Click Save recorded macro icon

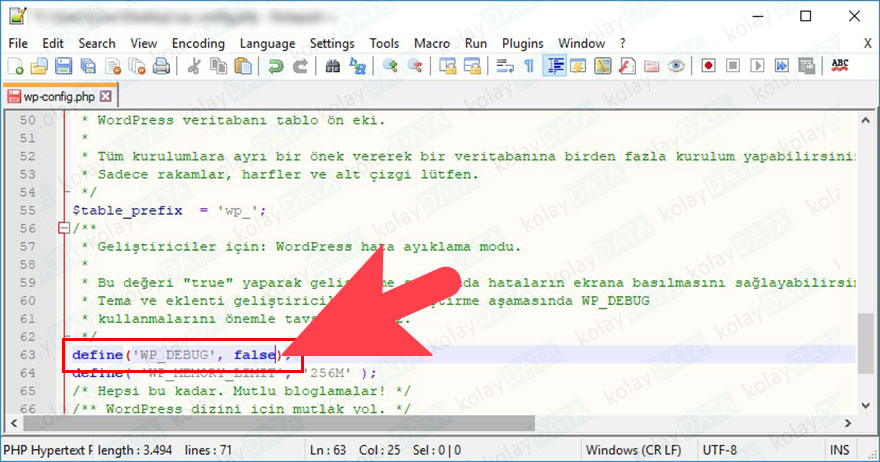806,66
